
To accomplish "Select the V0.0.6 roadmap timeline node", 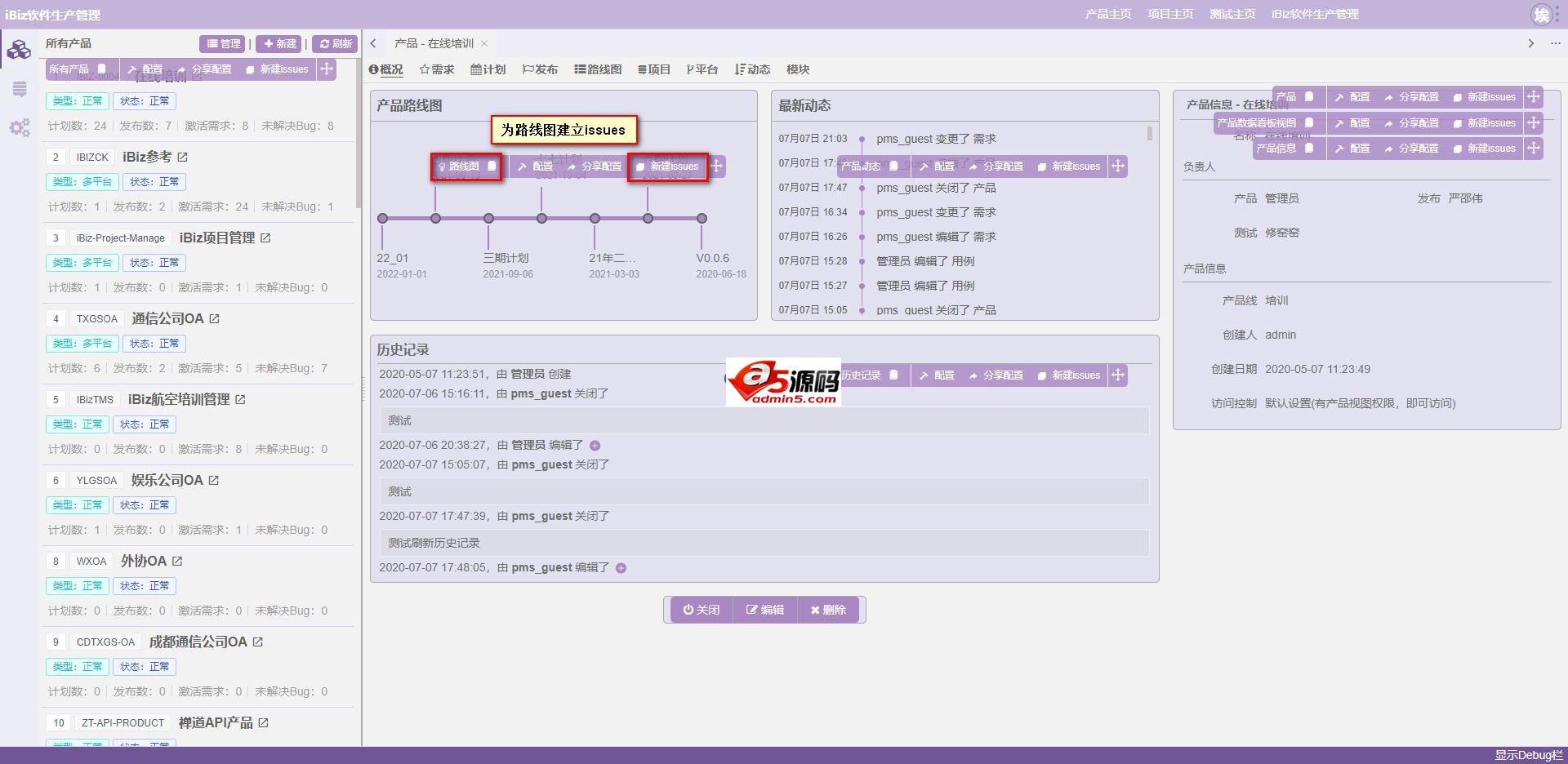I will pyautogui.click(x=702, y=219).
